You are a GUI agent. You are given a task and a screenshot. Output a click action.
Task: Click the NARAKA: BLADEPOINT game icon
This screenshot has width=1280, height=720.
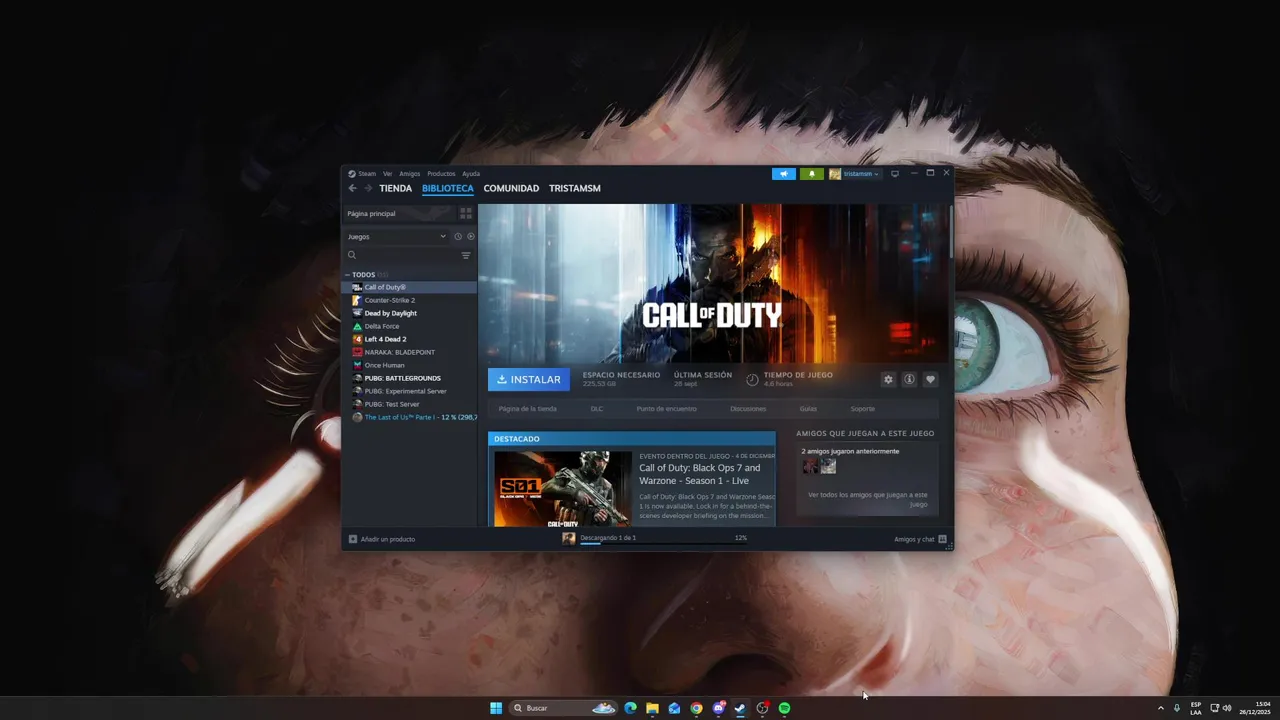[x=357, y=352]
